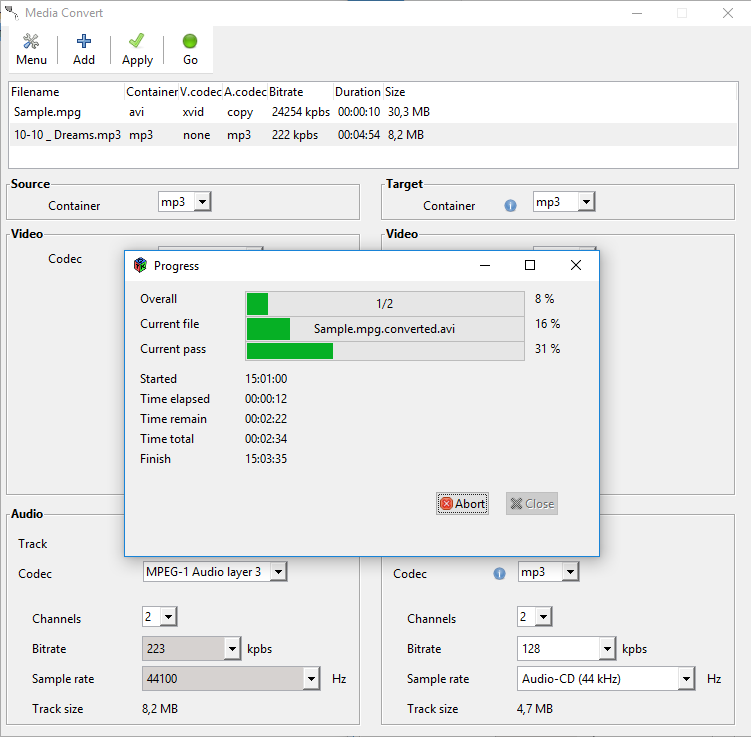This screenshot has height=737, width=751.
Task: Click Target audio Codec info icon
Action: 500,574
